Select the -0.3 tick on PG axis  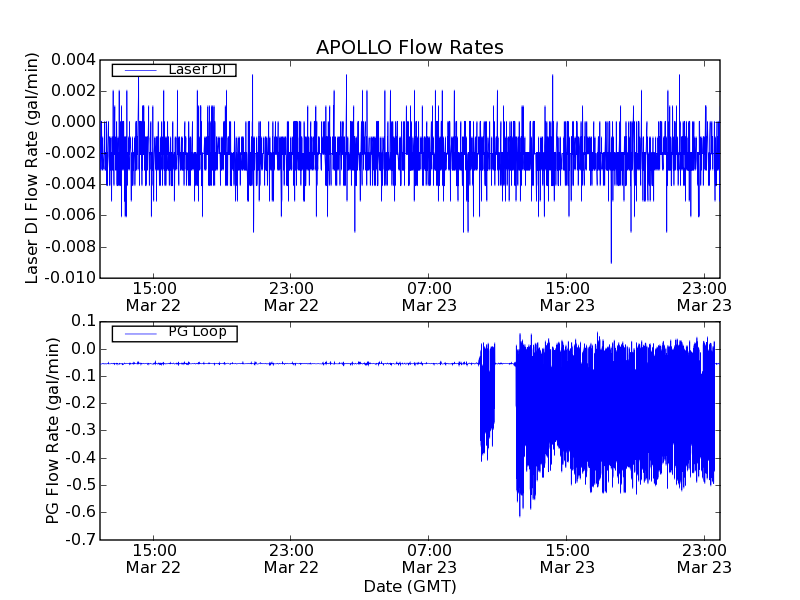[x=81, y=431]
